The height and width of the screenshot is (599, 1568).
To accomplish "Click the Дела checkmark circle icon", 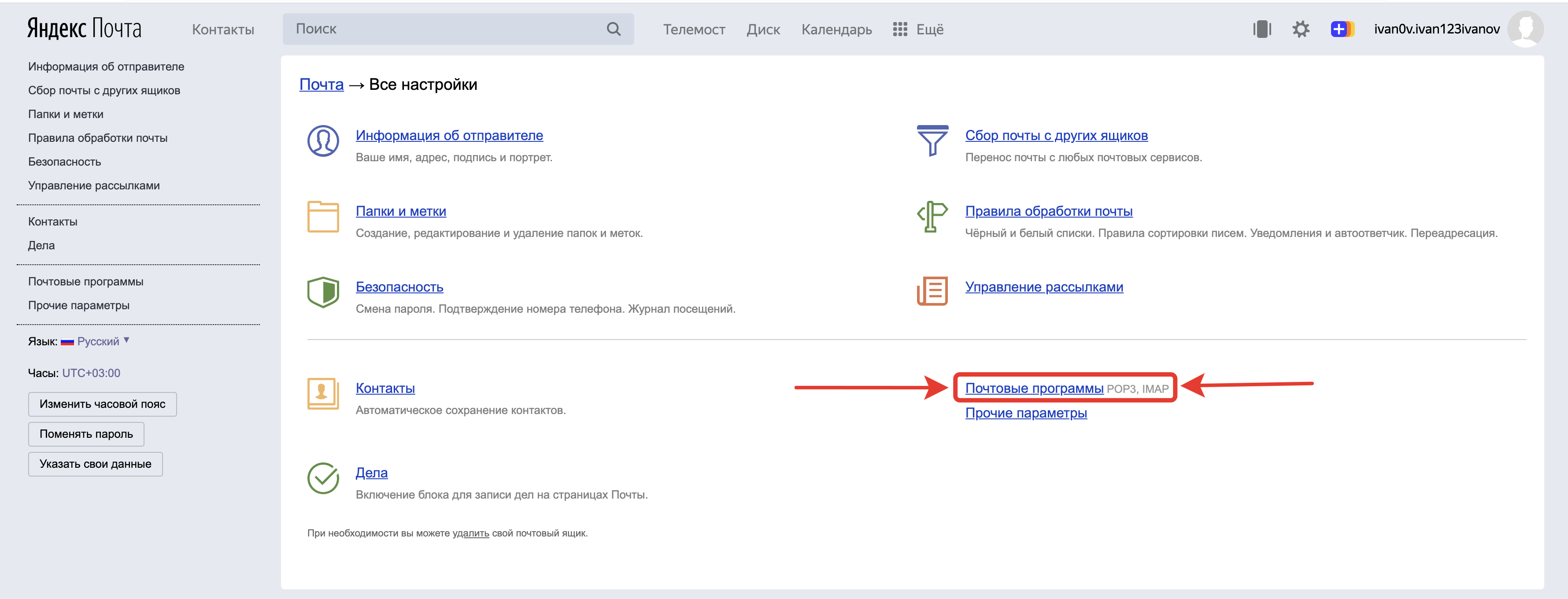I will (323, 478).
